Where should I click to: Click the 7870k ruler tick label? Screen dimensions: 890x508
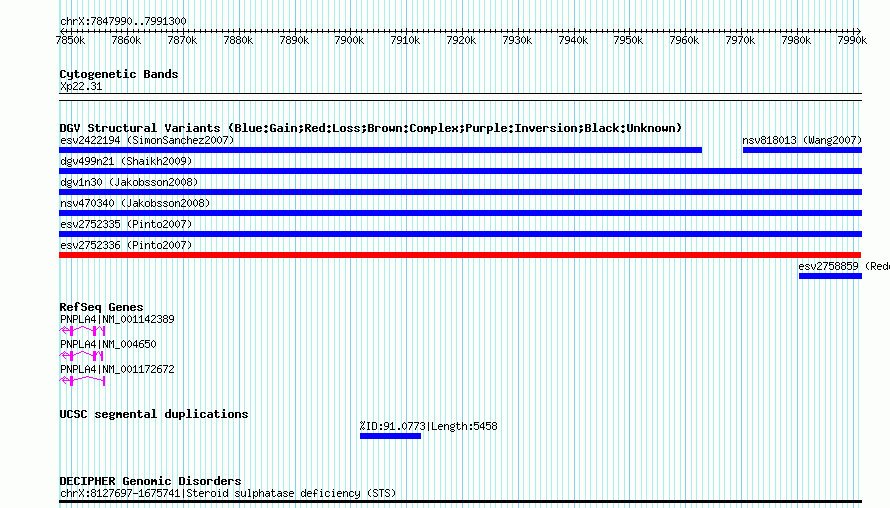(x=182, y=40)
